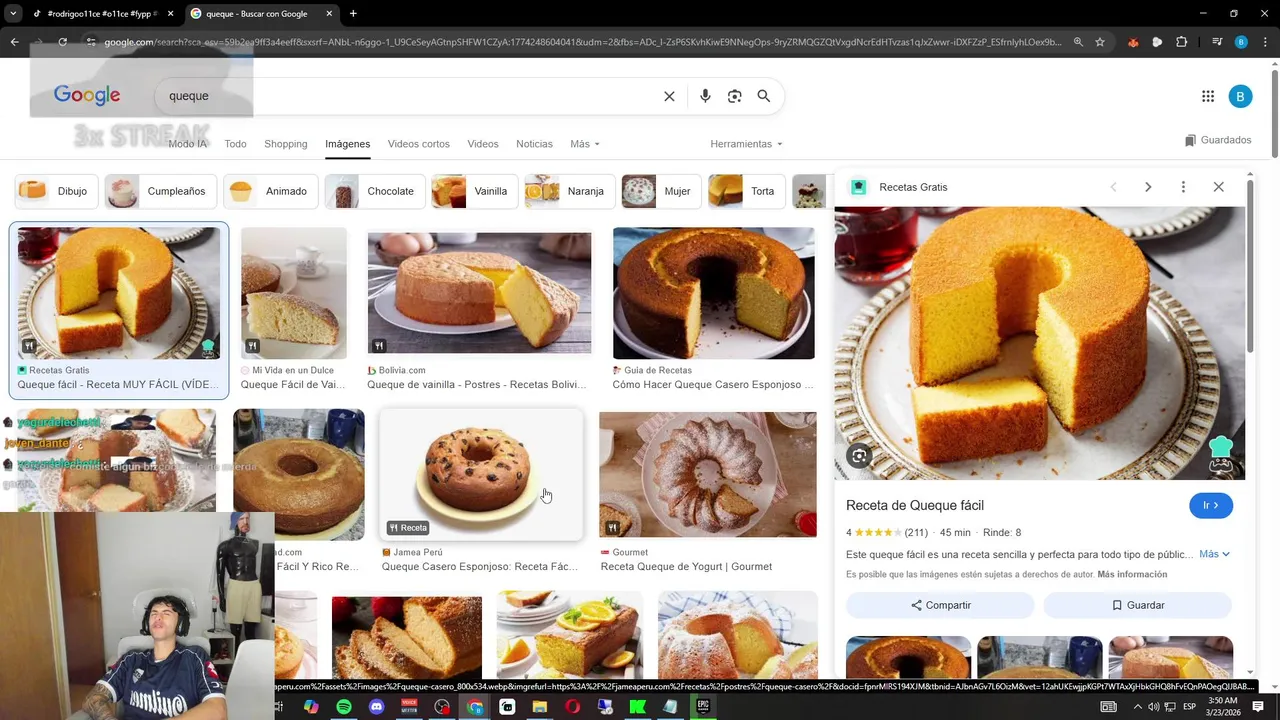Go back with browser back arrow
The width and height of the screenshot is (1280, 720).
point(14,42)
